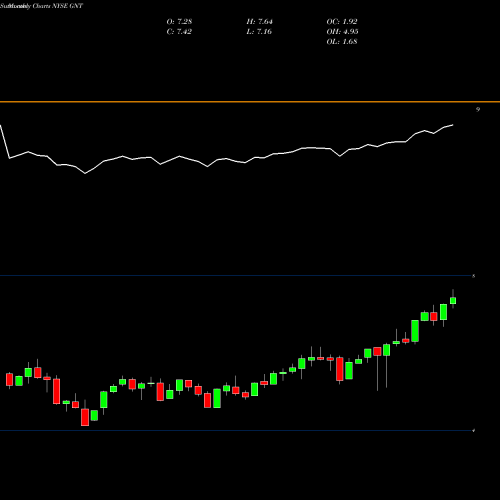The image size is (500, 500).
Task: Select the OH: 4.95 reading
Action: pyautogui.click(x=342, y=32)
